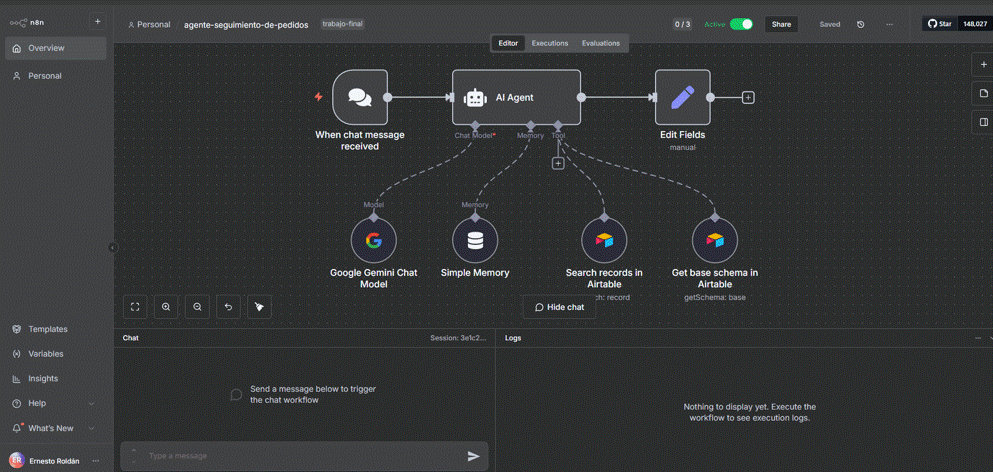Click the chat message trigger node
The width and height of the screenshot is (993, 472).
360,98
